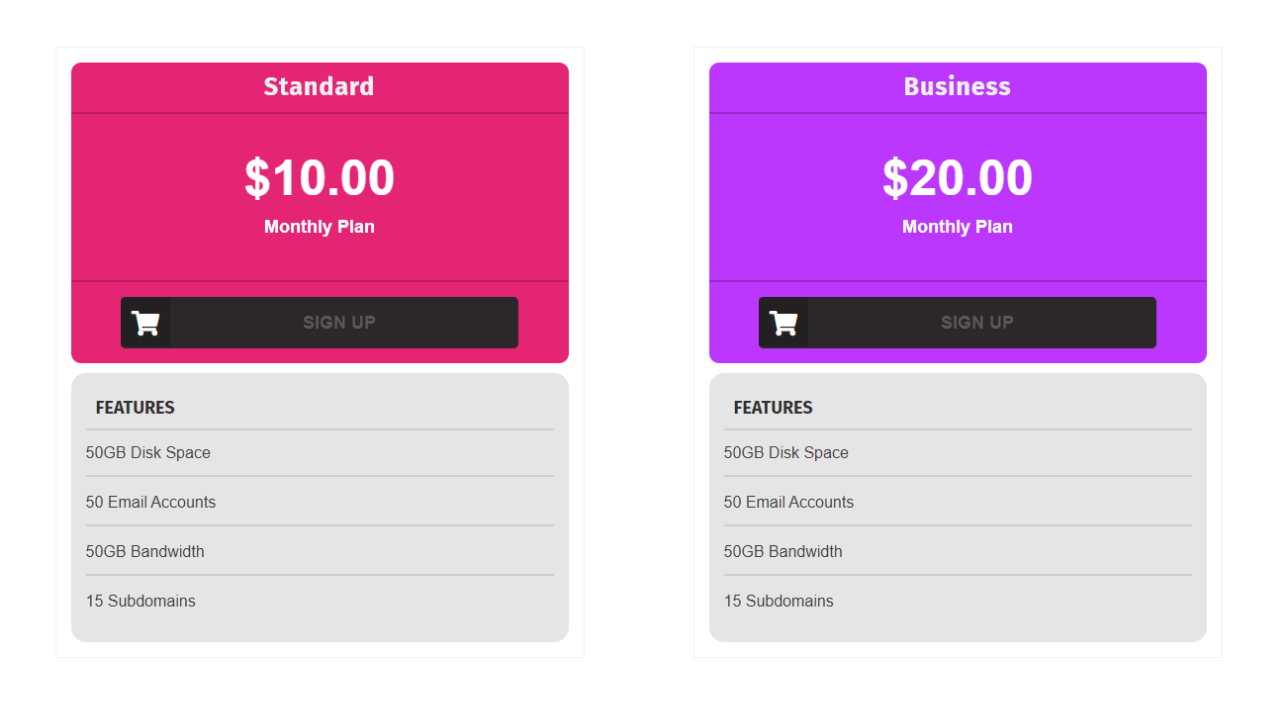Sign up for the Standard plan
This screenshot has width=1280, height=720.
tap(319, 323)
